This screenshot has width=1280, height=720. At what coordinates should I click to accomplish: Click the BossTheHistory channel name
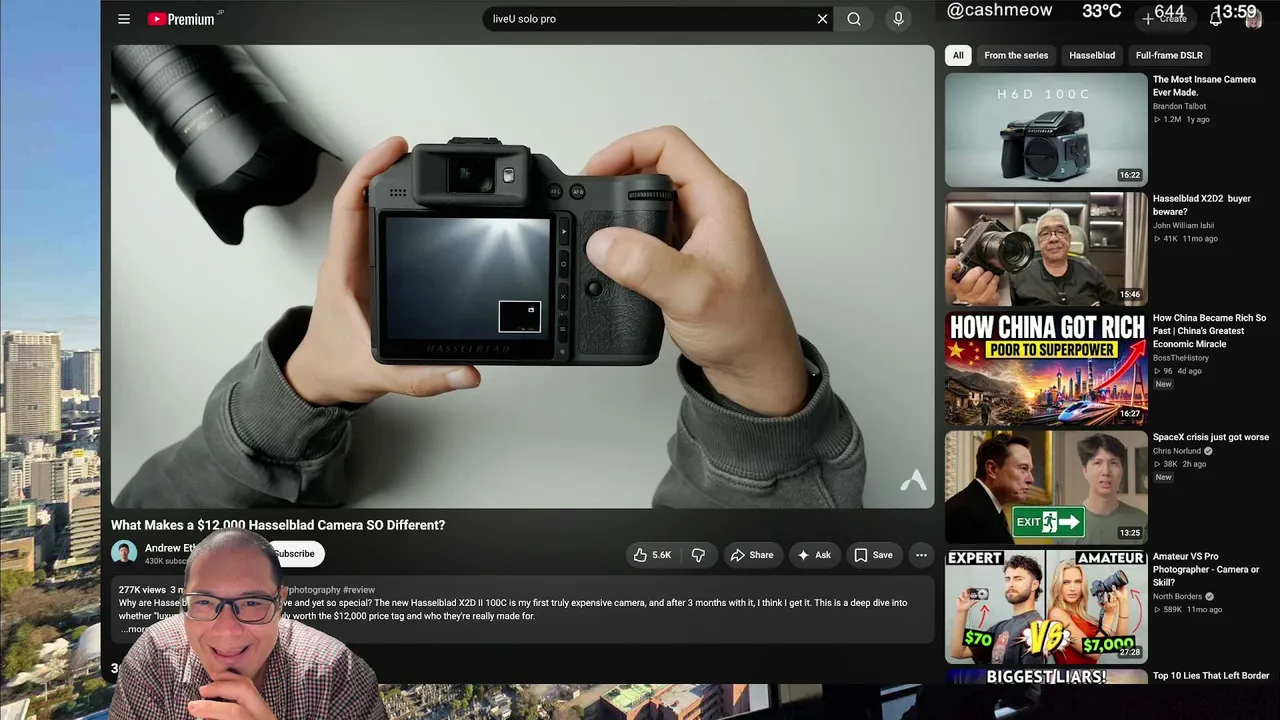pos(1181,357)
